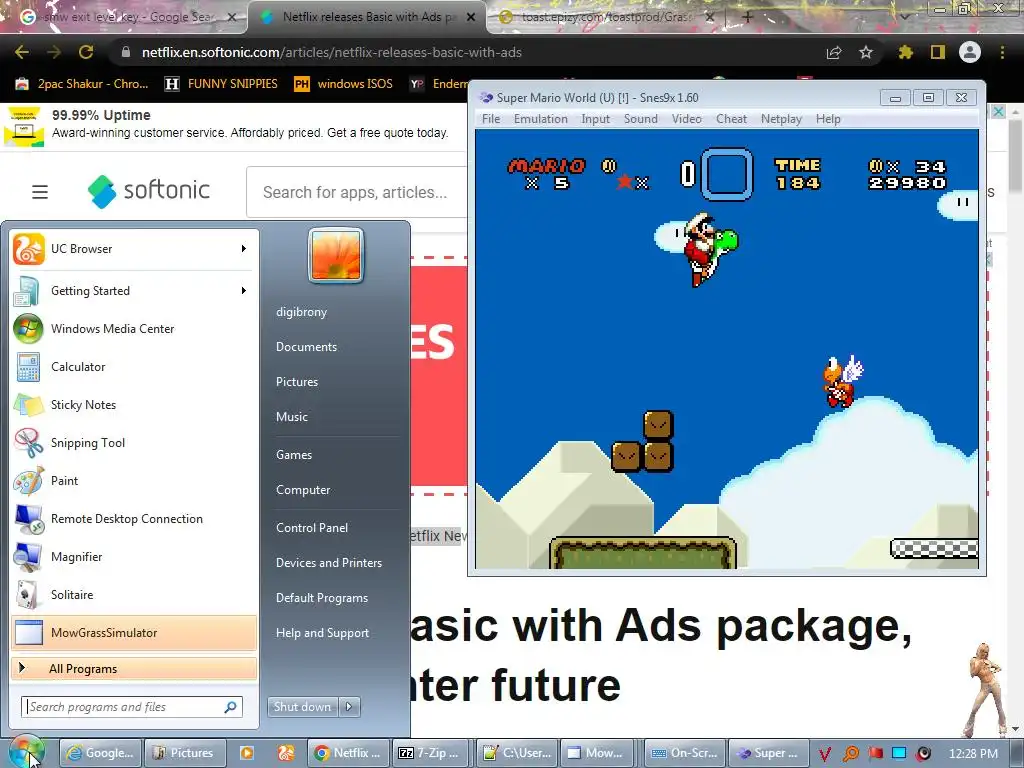Image resolution: width=1024 pixels, height=768 pixels.
Task: Open FUNNY SNIPPIES bookmark
Action: (221, 84)
